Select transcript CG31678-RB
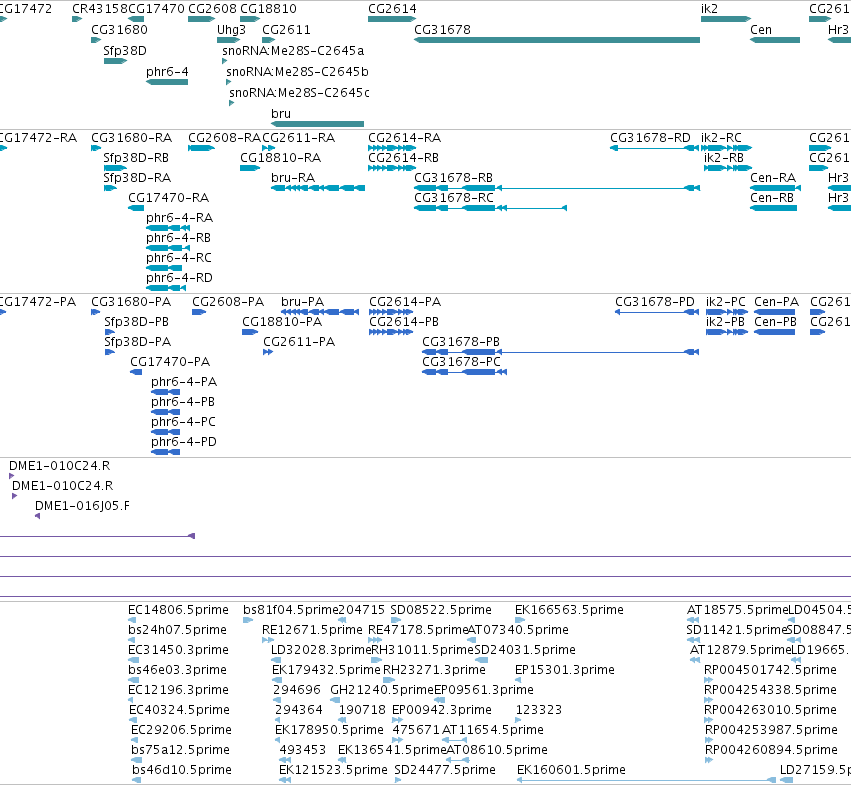Viewport: 851px width, 785px height. (557, 188)
